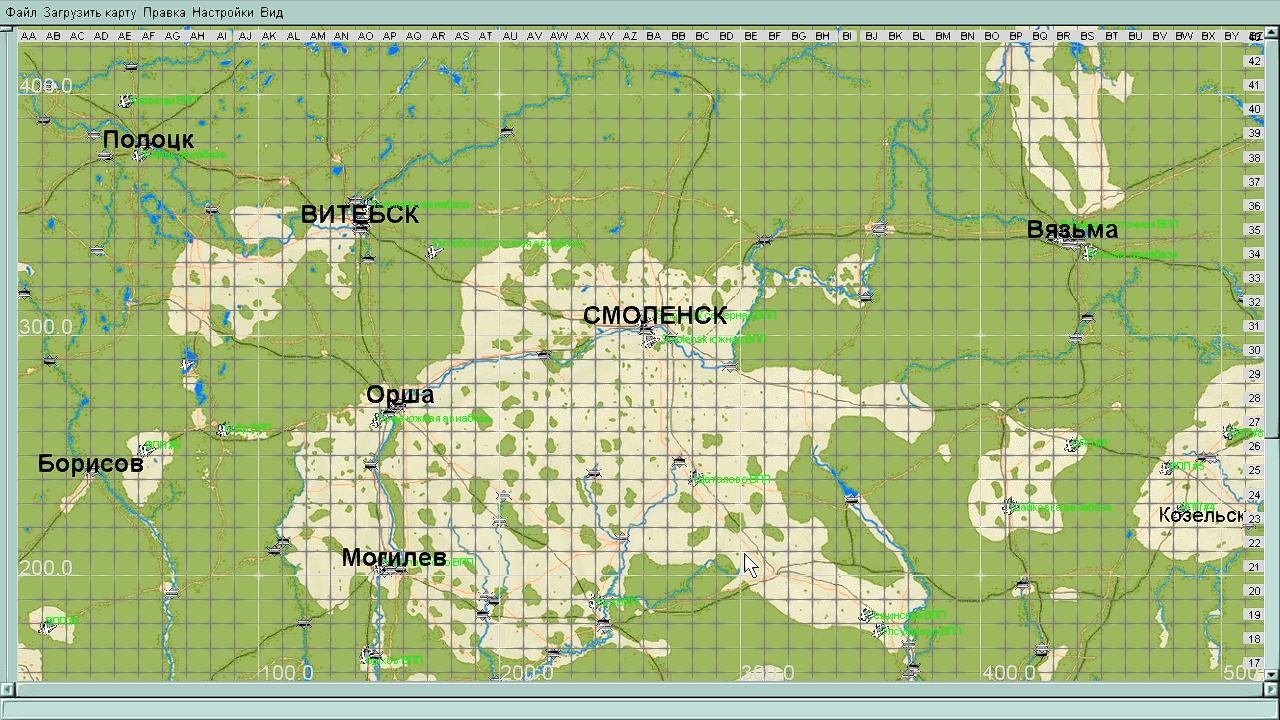This screenshot has height=720, width=1280.
Task: Select the Могилев ВПП airfield icon
Action: pyautogui.click(x=381, y=570)
